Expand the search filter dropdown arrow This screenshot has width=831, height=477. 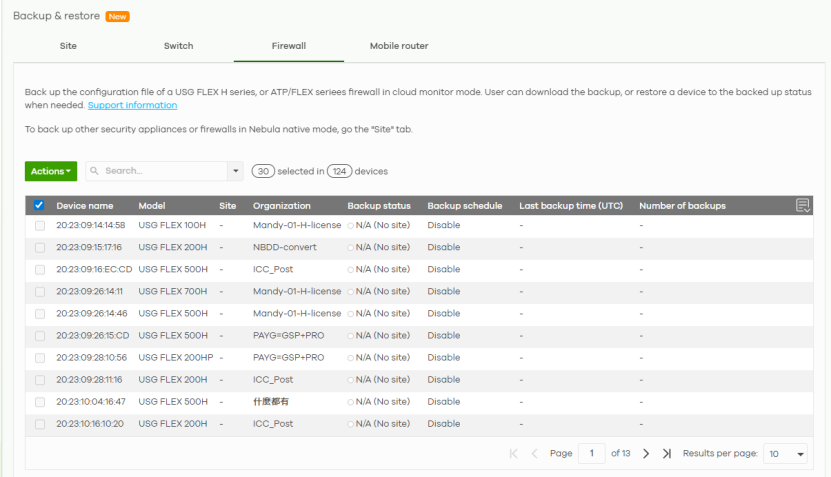point(236,171)
